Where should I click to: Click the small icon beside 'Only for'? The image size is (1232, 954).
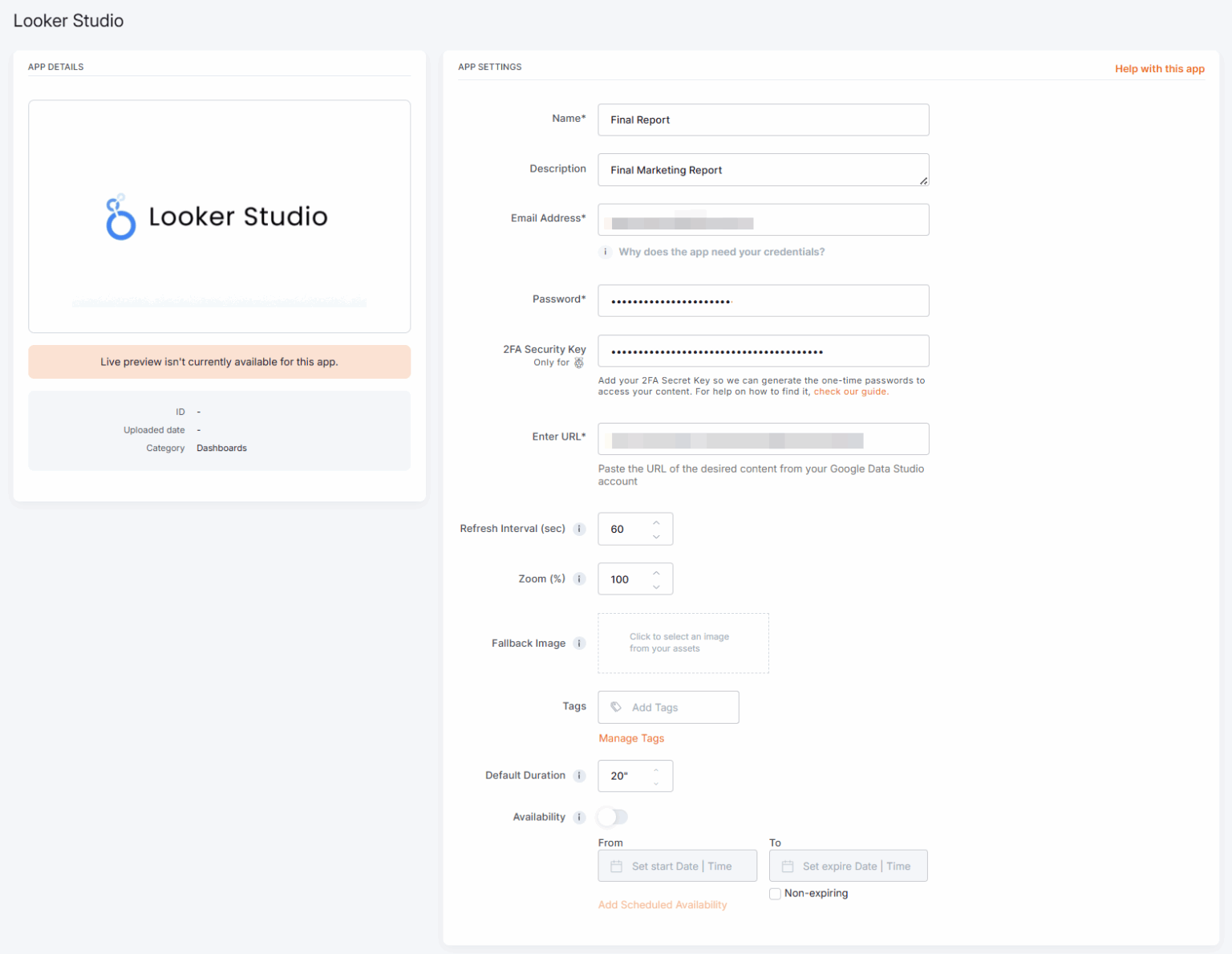(x=579, y=363)
